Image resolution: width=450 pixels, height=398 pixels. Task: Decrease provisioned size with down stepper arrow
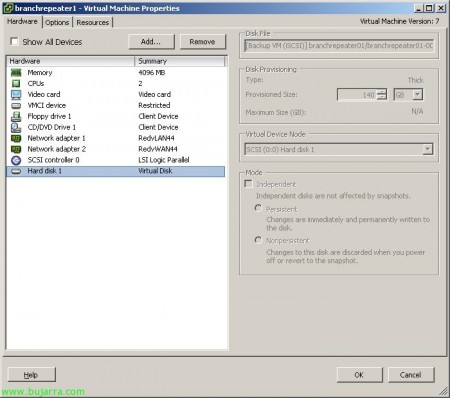click(x=382, y=97)
